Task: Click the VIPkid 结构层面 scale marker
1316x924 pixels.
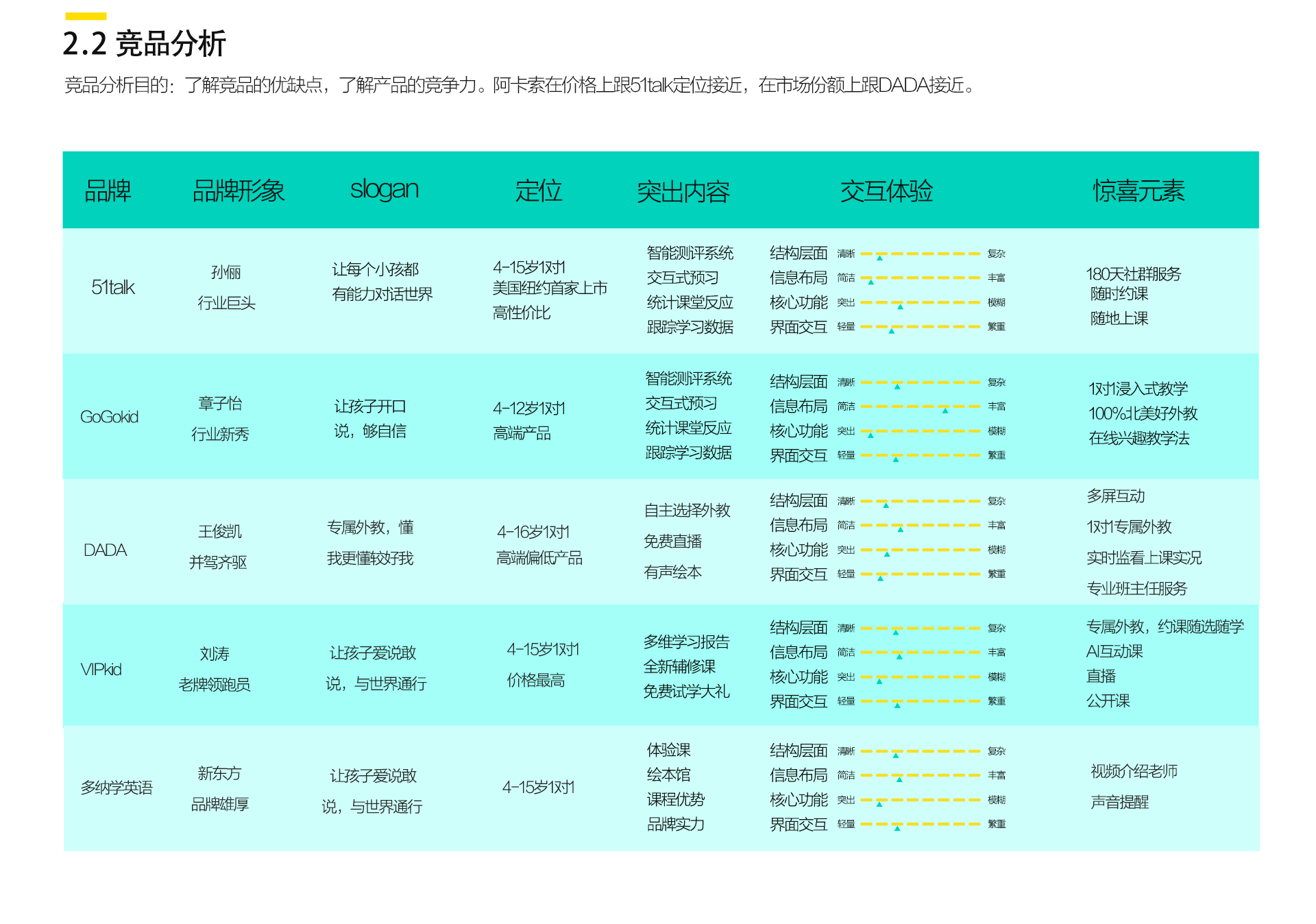Action: pos(896,632)
